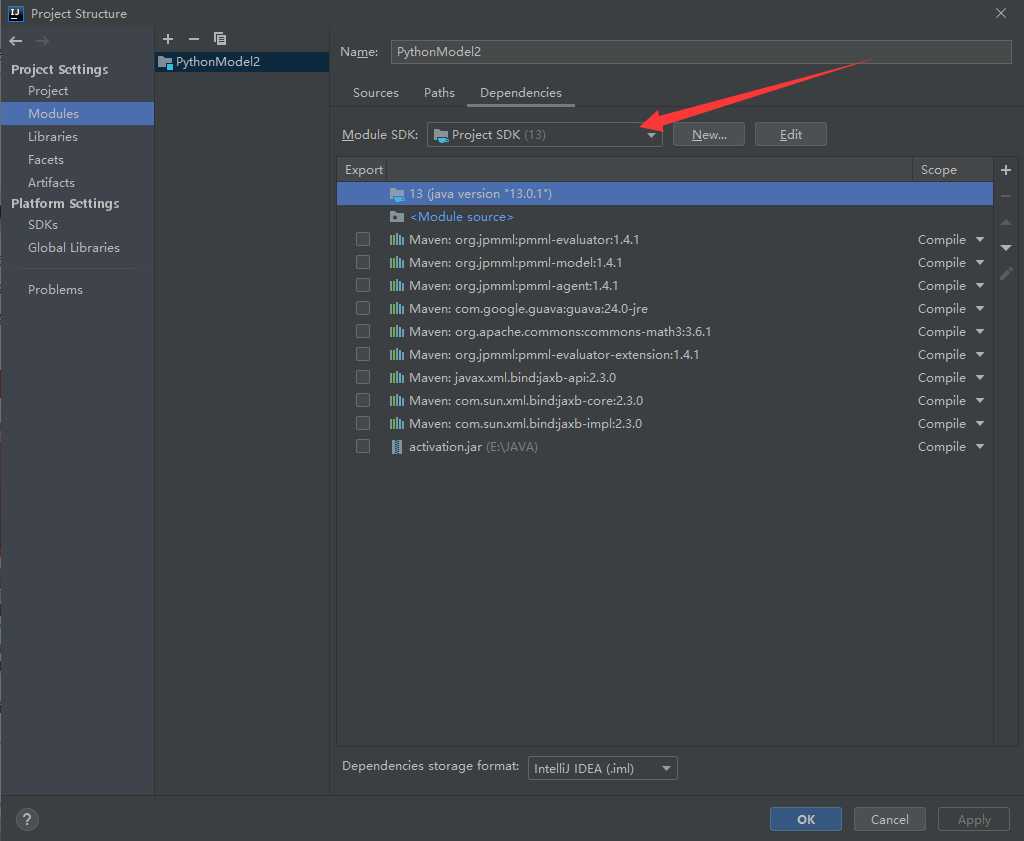The width and height of the screenshot is (1024, 841).
Task: Open the Problems section
Action: coord(55,289)
